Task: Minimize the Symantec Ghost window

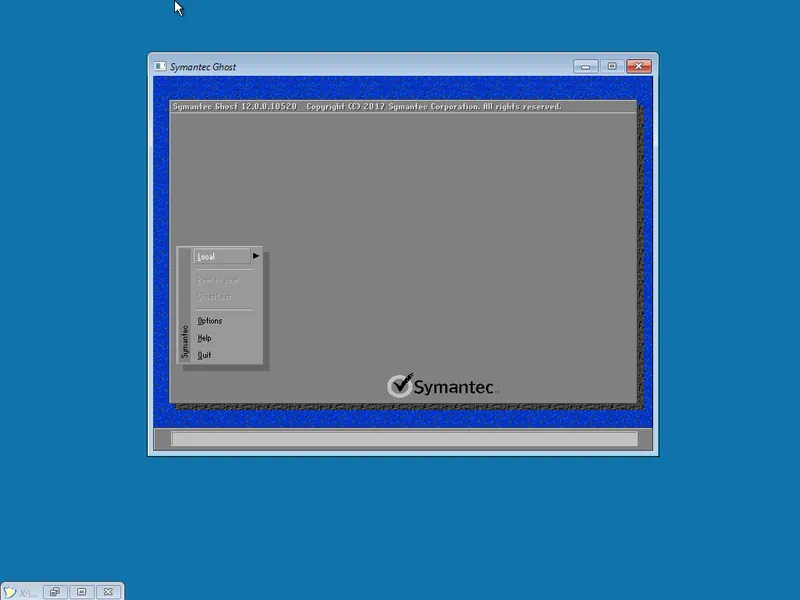Action: pos(585,66)
